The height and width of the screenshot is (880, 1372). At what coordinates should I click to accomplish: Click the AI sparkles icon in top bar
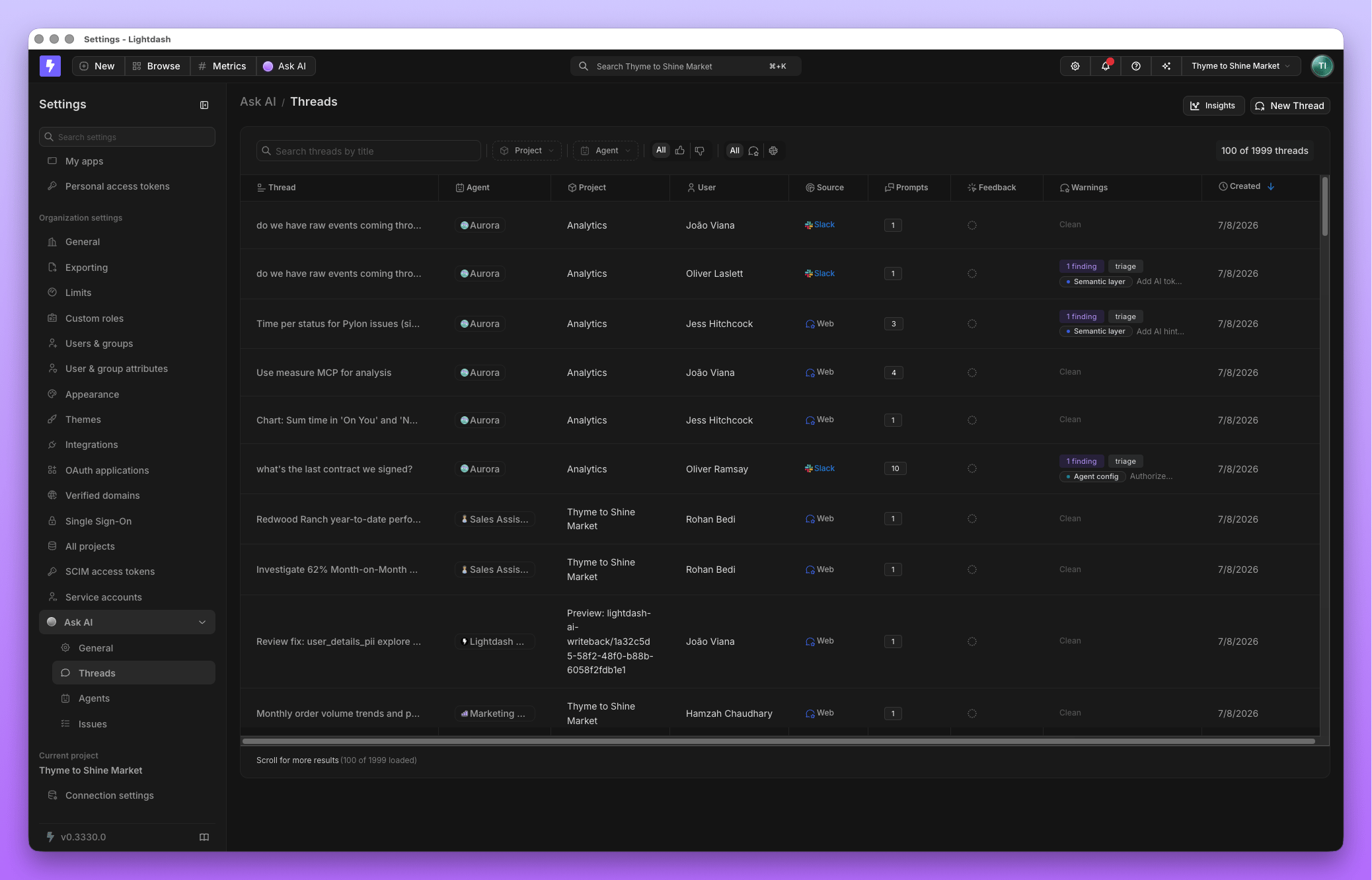1166,66
